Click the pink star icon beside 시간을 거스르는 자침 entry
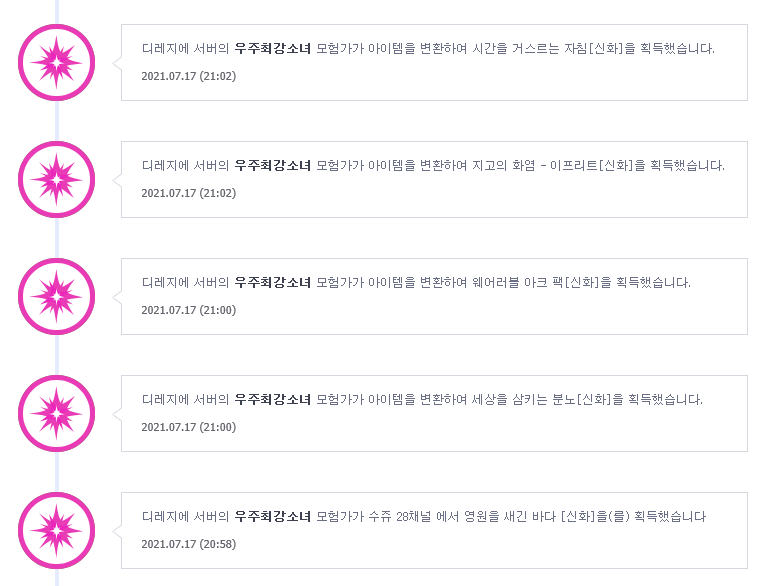The image size is (766, 586). [x=57, y=63]
